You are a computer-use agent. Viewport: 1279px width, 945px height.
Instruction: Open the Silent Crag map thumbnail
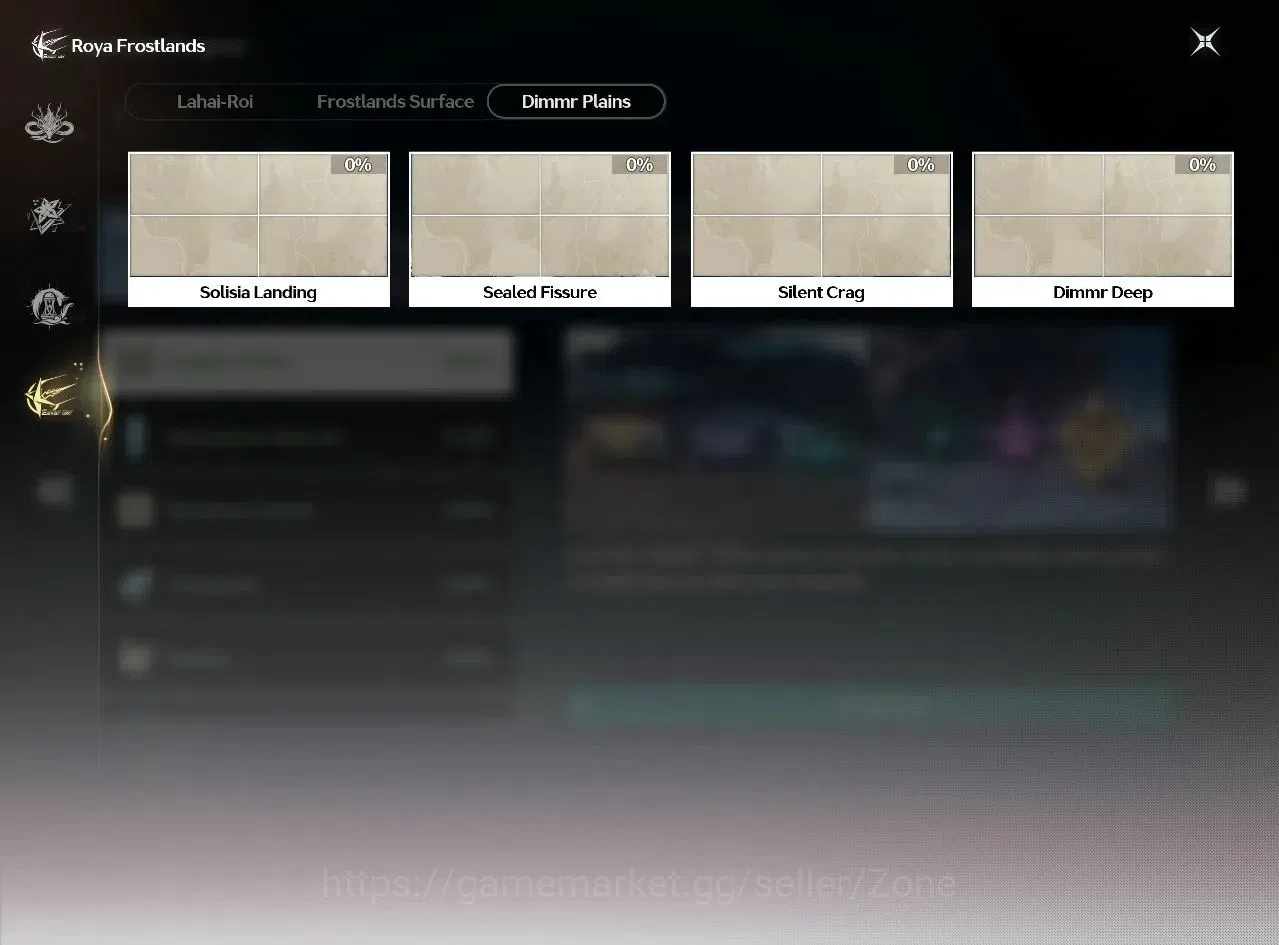tap(822, 215)
